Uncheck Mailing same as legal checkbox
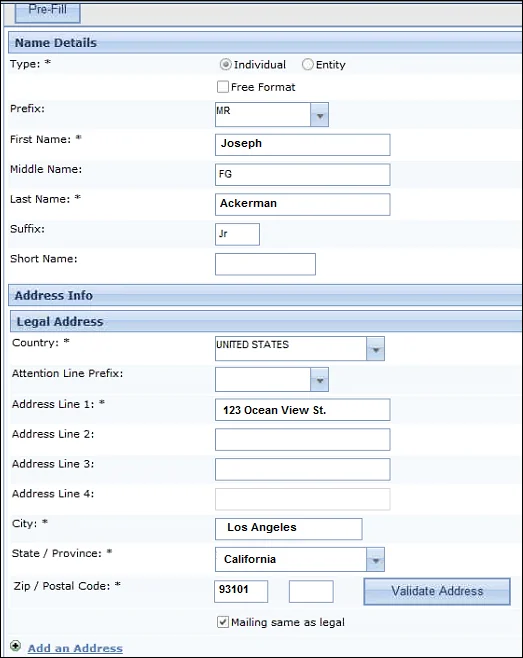Screen dimensions: 523x658 pyautogui.click(x=223, y=622)
